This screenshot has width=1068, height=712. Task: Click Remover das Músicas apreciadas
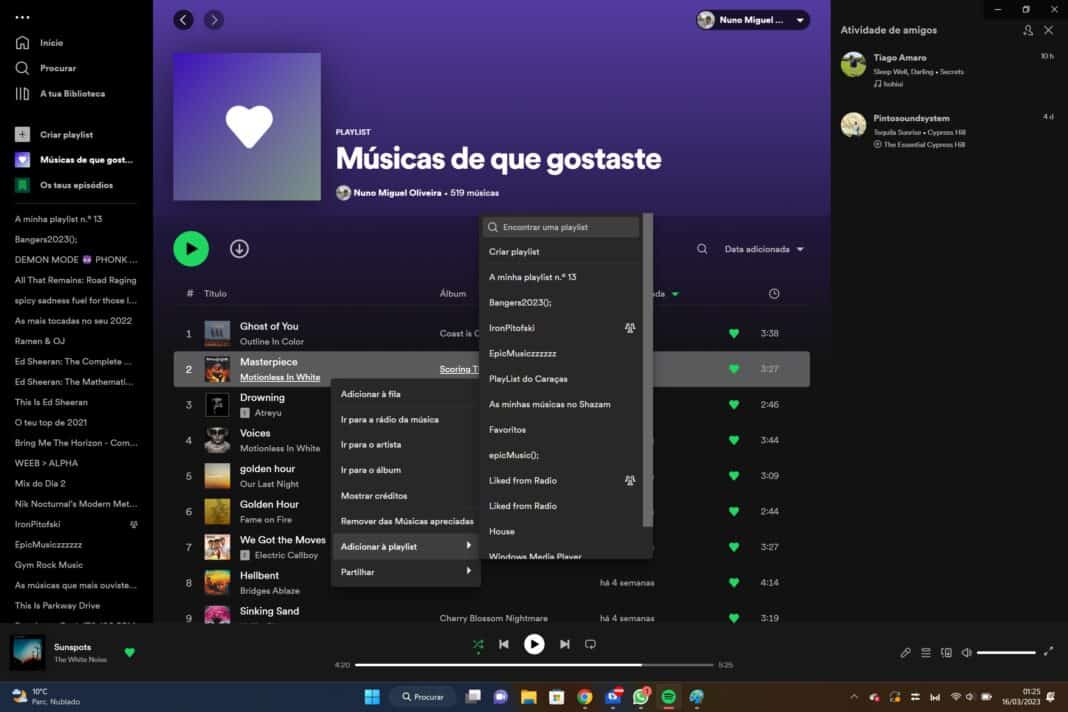click(x=406, y=521)
